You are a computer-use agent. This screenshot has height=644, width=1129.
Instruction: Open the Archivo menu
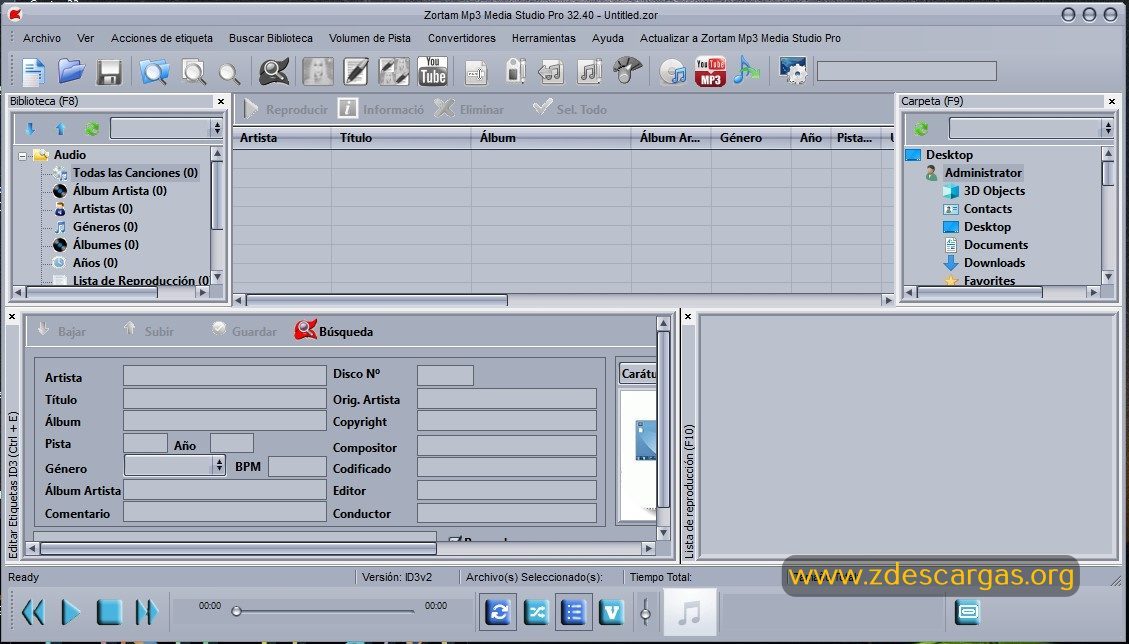(x=42, y=38)
